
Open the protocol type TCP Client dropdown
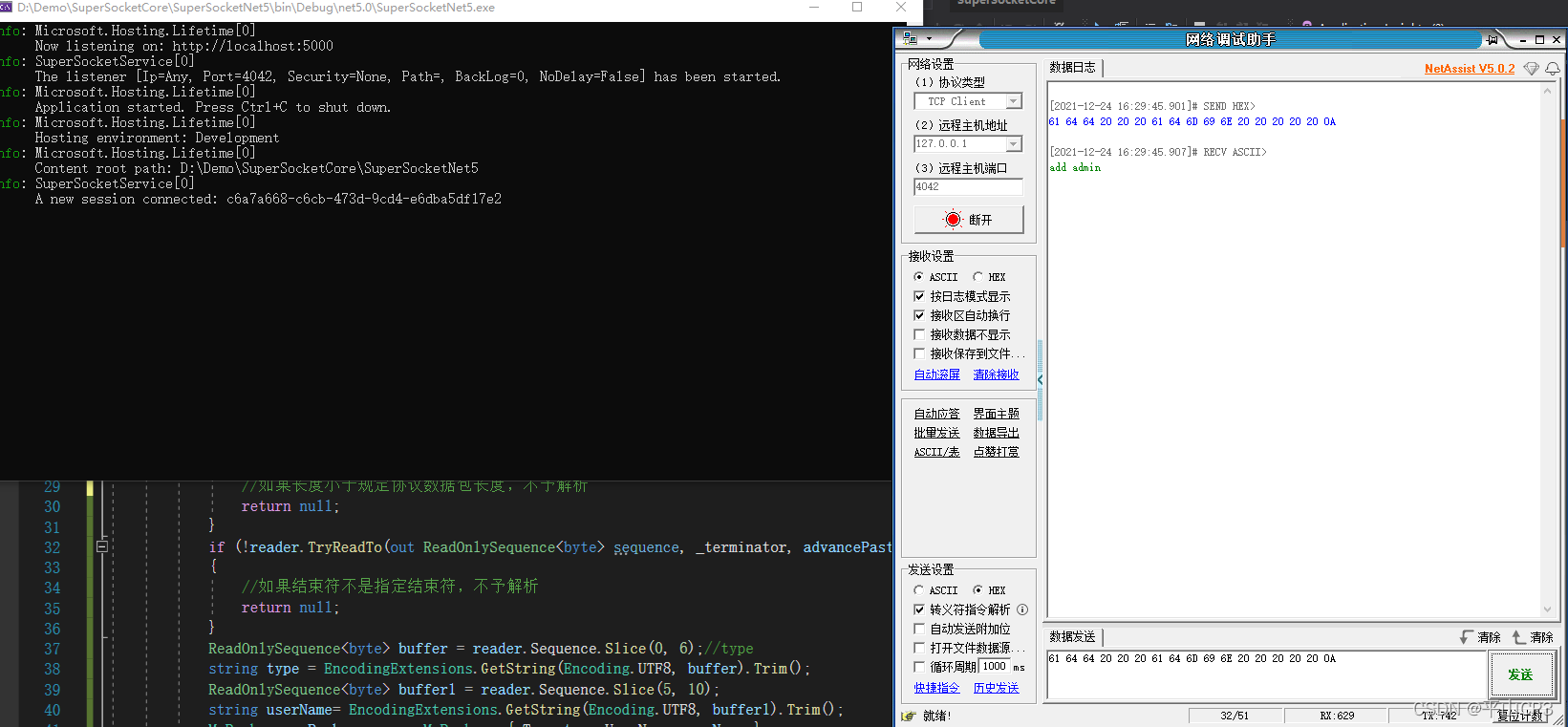pyautogui.click(x=1014, y=101)
